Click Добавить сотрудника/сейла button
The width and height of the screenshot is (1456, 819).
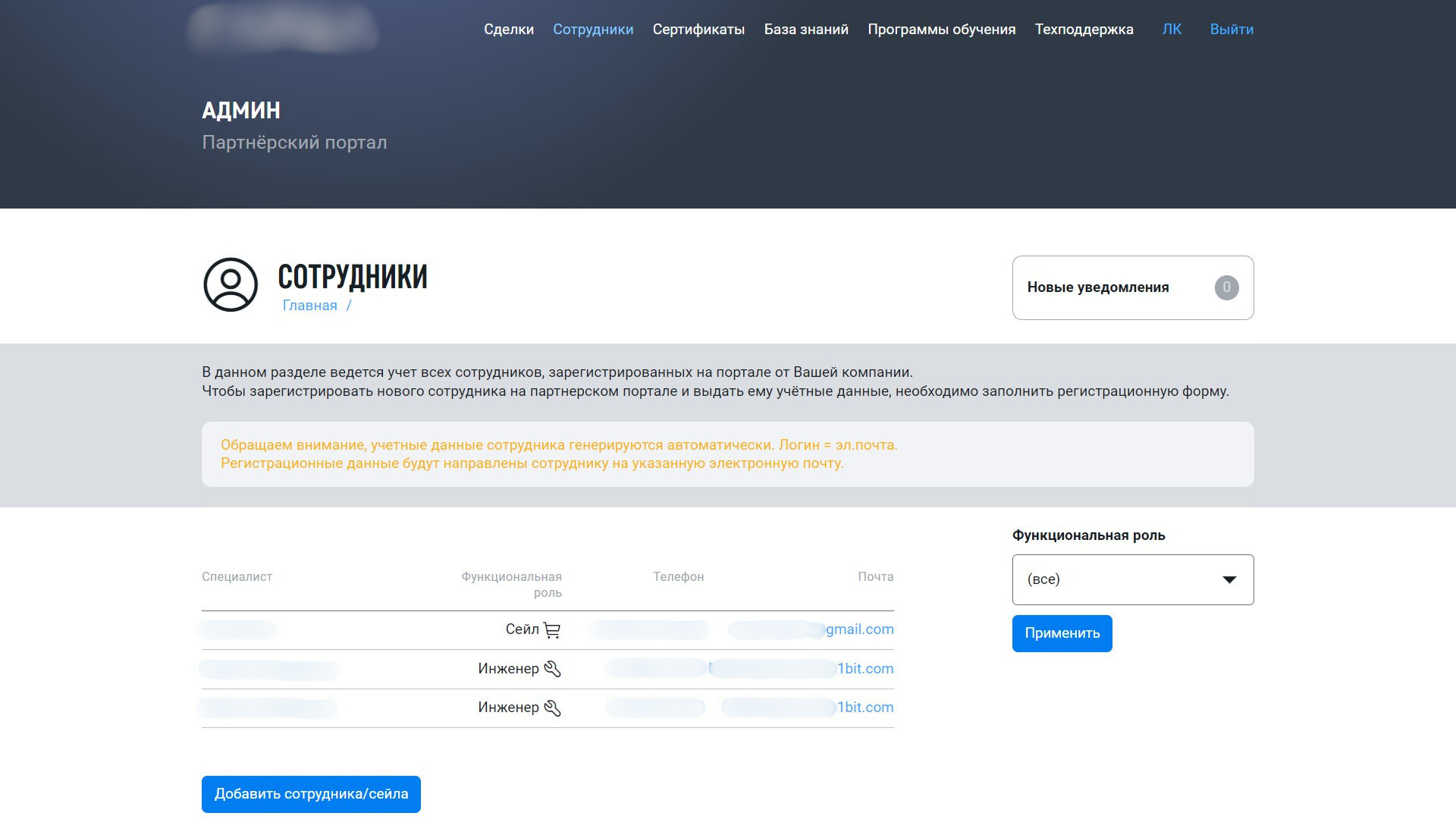(x=311, y=794)
